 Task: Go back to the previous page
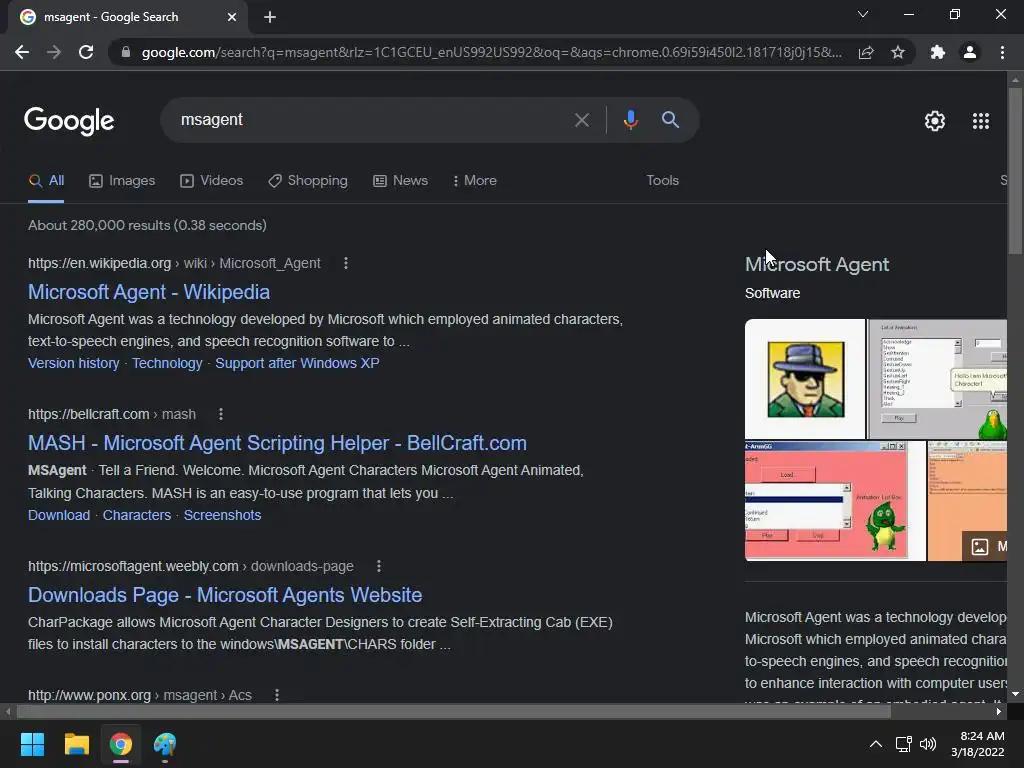22,52
